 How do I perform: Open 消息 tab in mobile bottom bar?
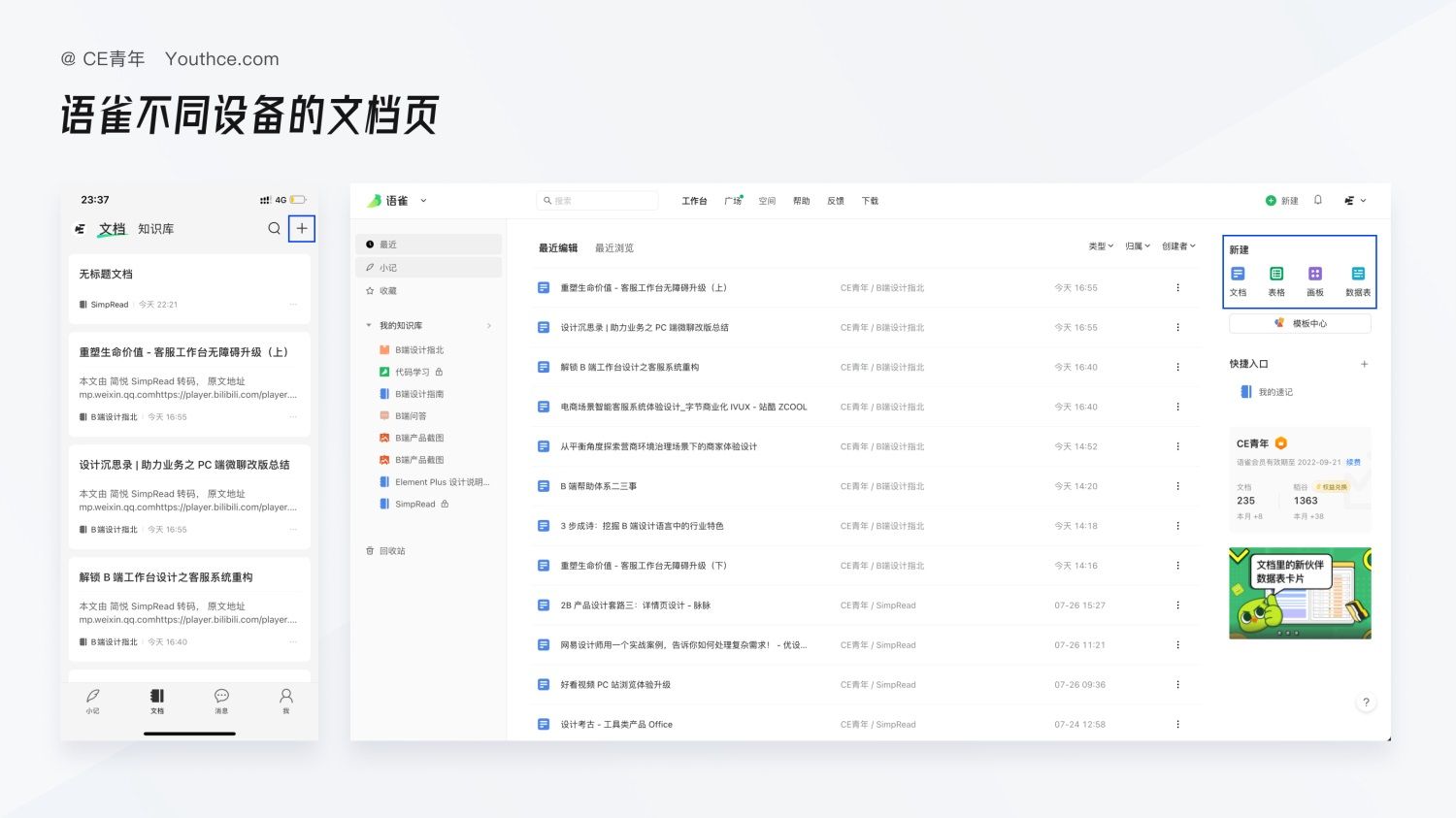pos(221,701)
